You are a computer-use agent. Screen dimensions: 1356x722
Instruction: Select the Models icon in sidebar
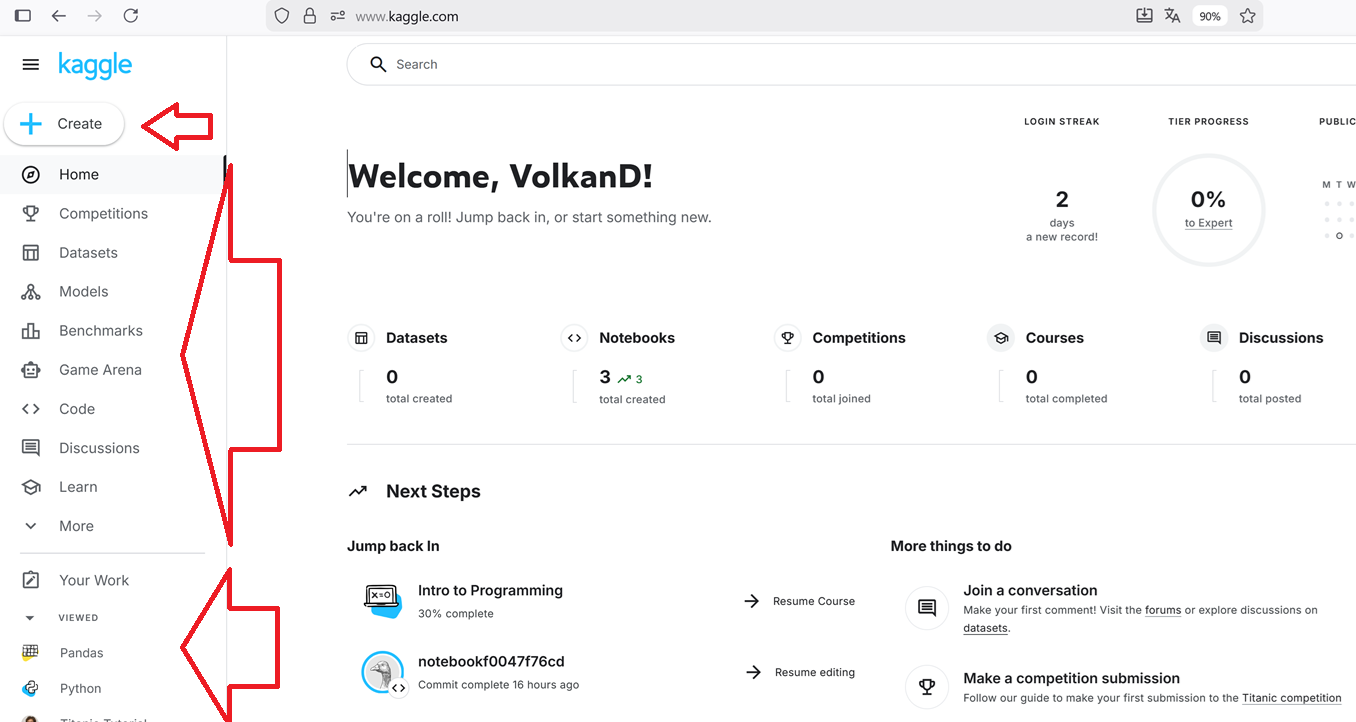tap(31, 292)
